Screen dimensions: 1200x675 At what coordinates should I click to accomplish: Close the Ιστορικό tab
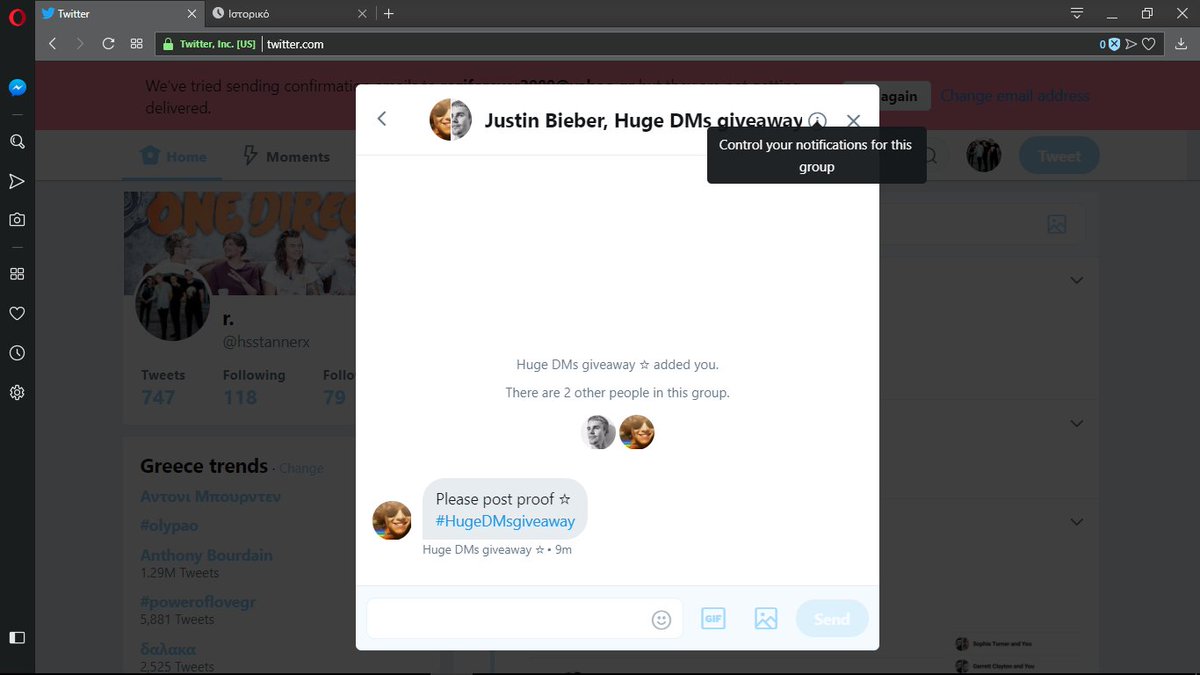(360, 14)
